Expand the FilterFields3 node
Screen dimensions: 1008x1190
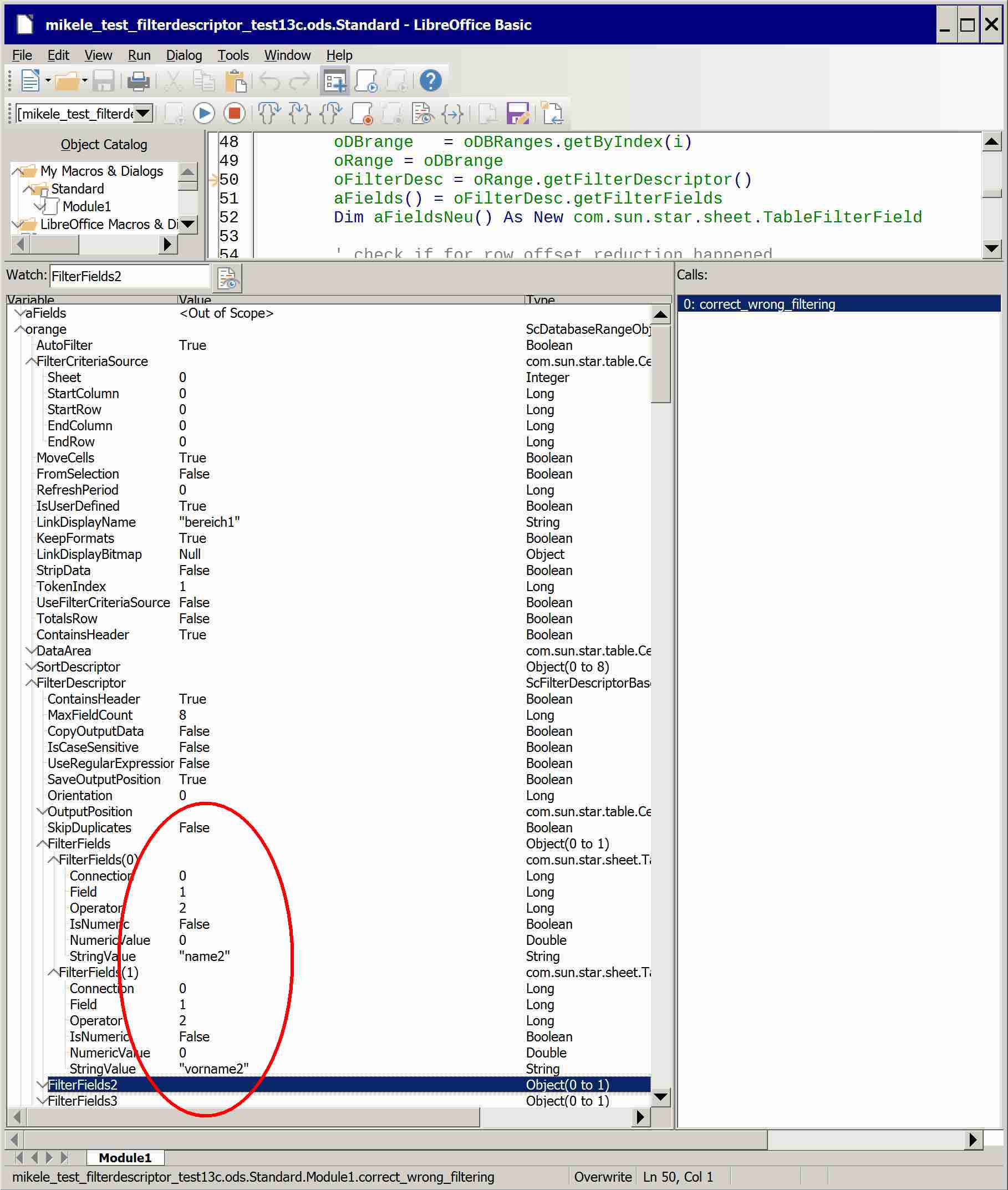coord(42,1100)
